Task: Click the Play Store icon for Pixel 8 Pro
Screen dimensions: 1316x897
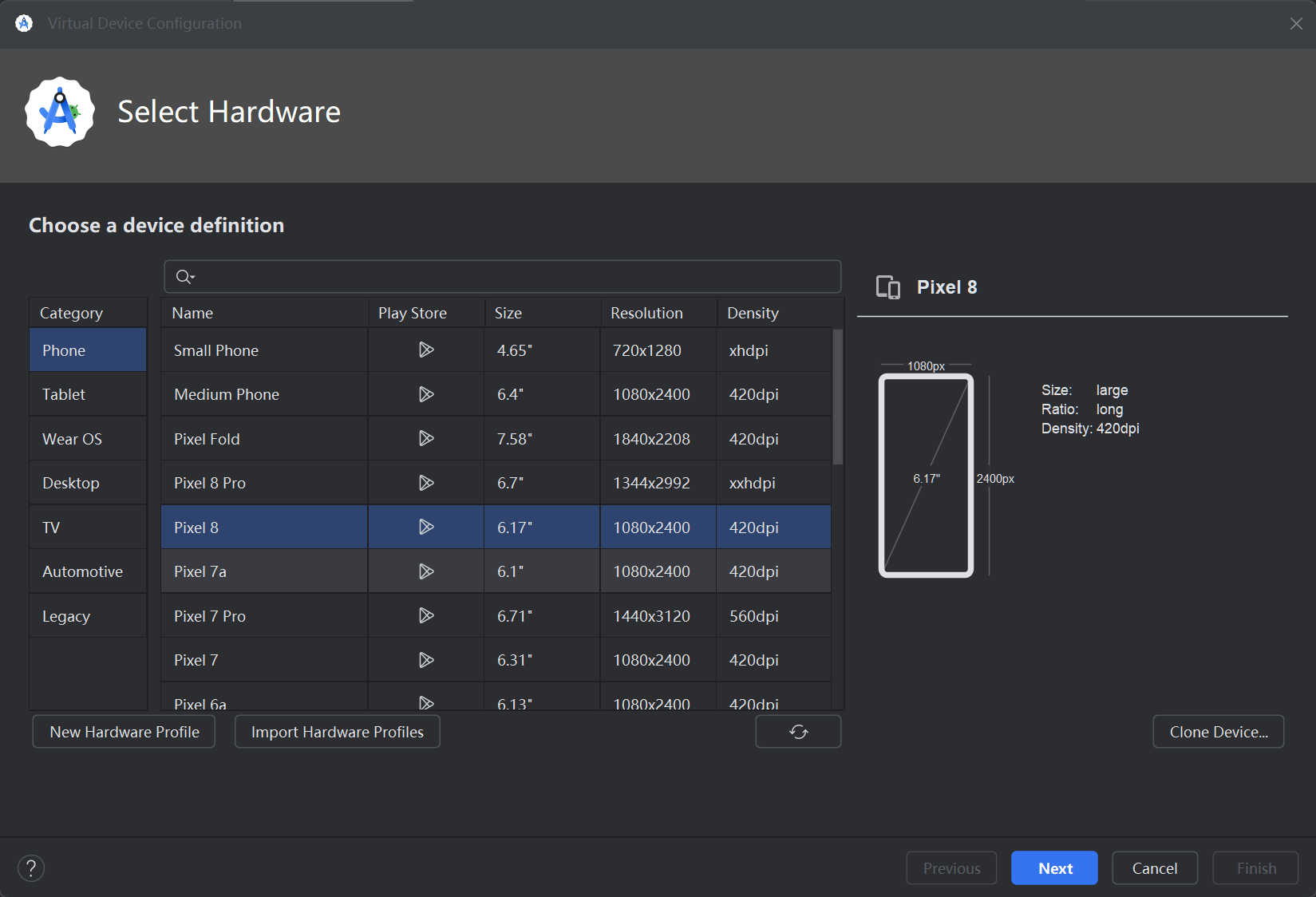Action: pos(426,483)
